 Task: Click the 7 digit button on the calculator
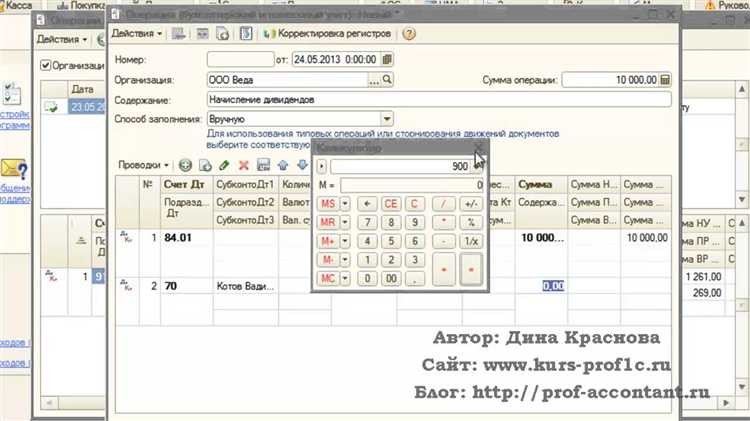click(x=367, y=222)
